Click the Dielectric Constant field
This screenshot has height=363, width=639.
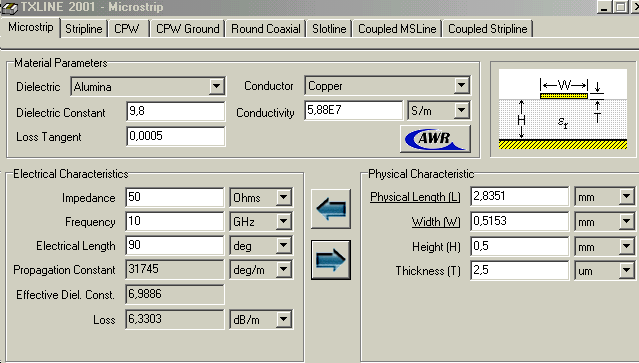[x=176, y=111]
